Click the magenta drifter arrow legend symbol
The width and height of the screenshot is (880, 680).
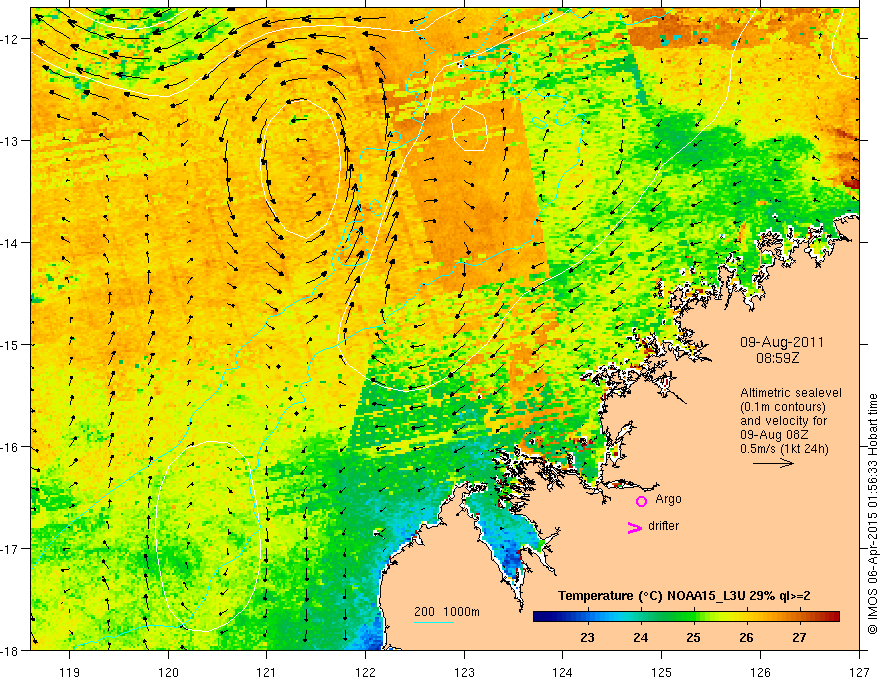[635, 528]
